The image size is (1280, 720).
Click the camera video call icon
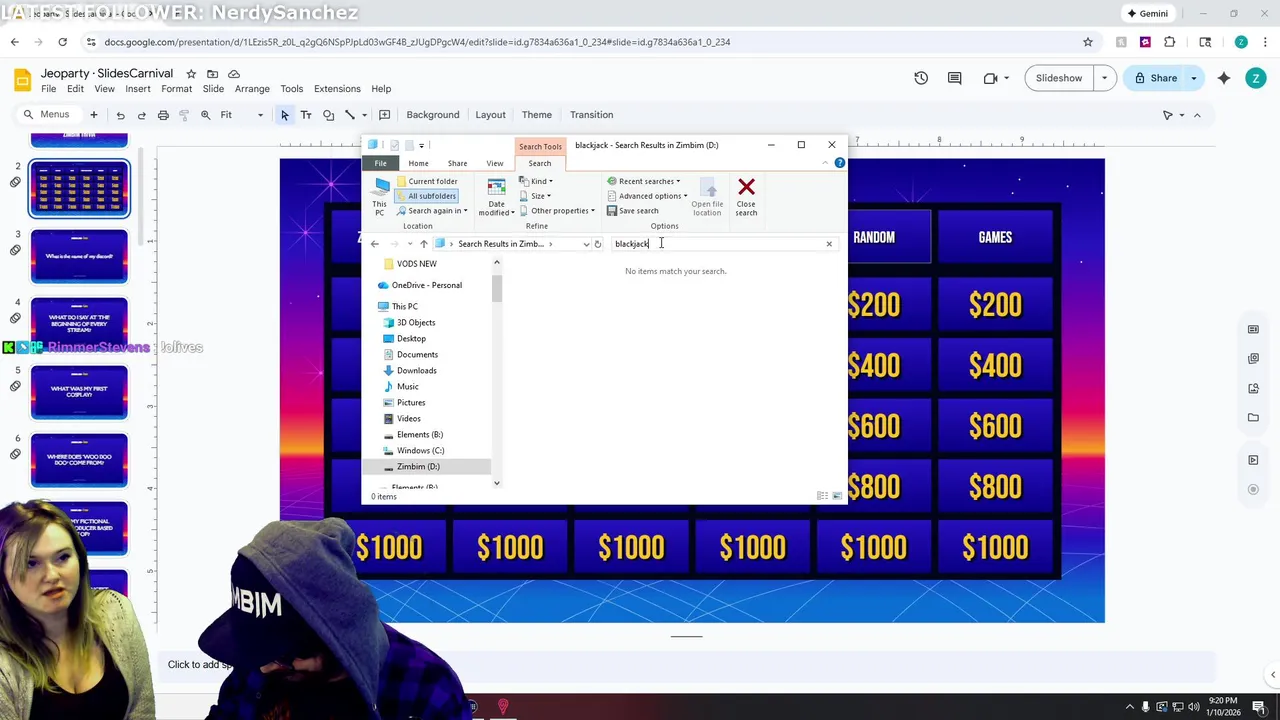[990, 78]
